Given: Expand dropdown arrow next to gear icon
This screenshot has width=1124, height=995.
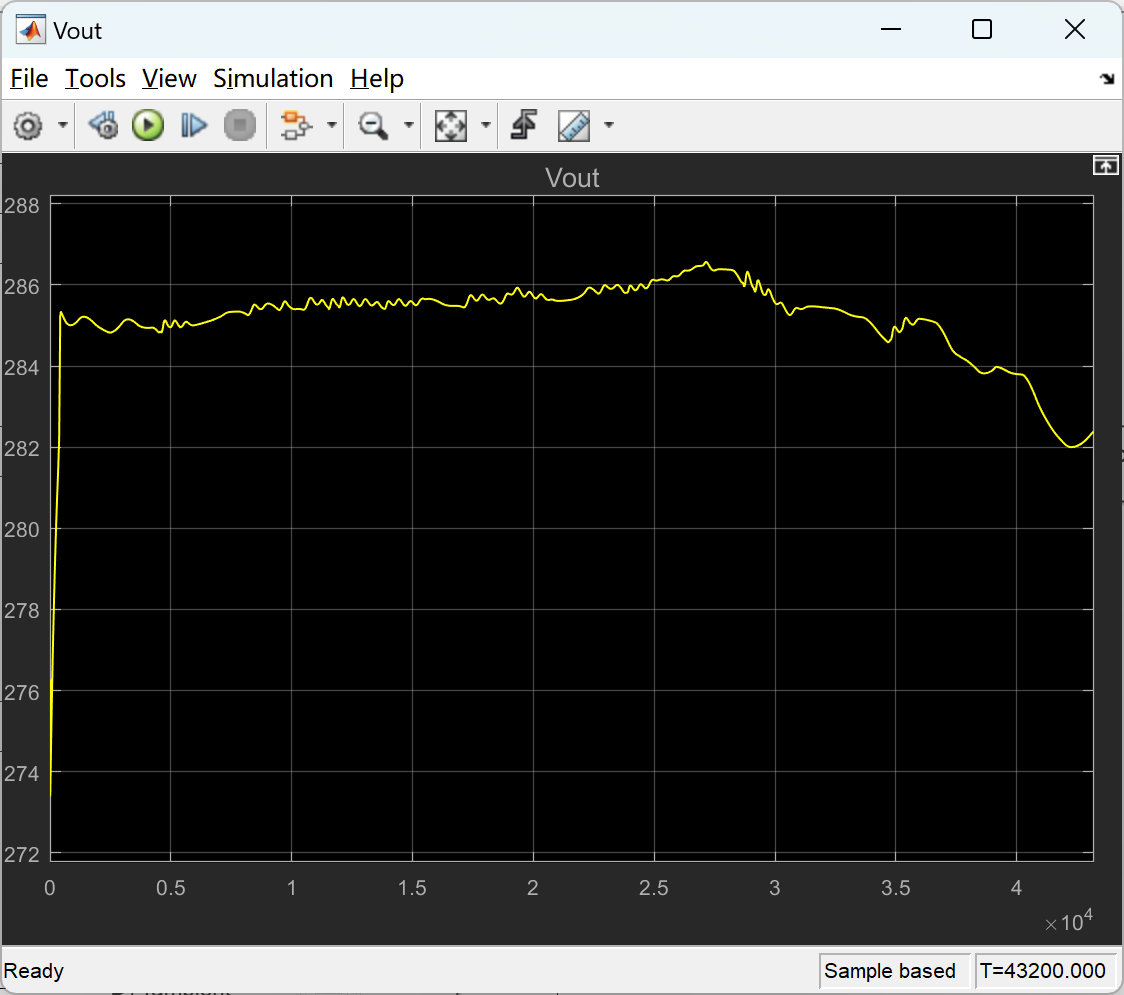Looking at the screenshot, I should [63, 126].
